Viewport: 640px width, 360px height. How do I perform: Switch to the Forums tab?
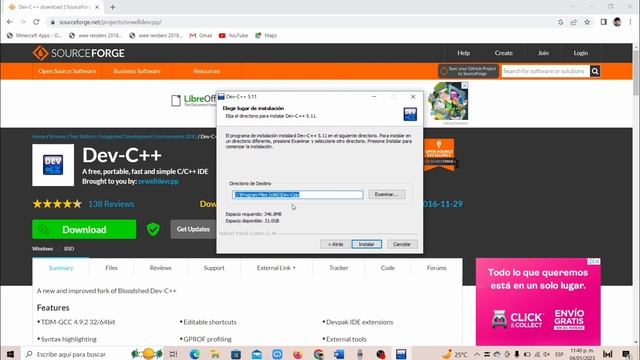(x=436, y=268)
